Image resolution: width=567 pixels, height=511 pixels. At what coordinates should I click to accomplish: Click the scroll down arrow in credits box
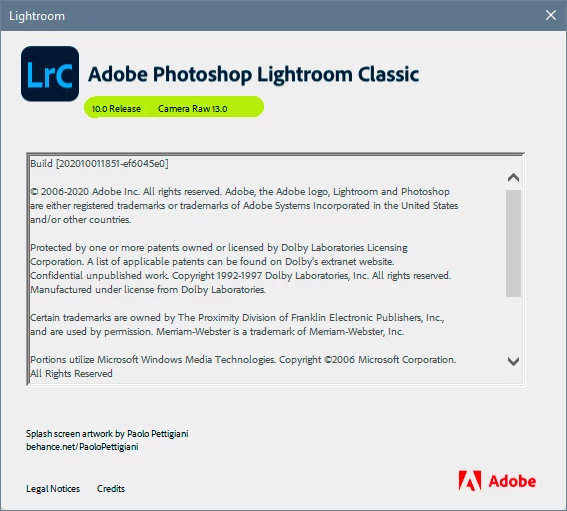pyautogui.click(x=513, y=361)
